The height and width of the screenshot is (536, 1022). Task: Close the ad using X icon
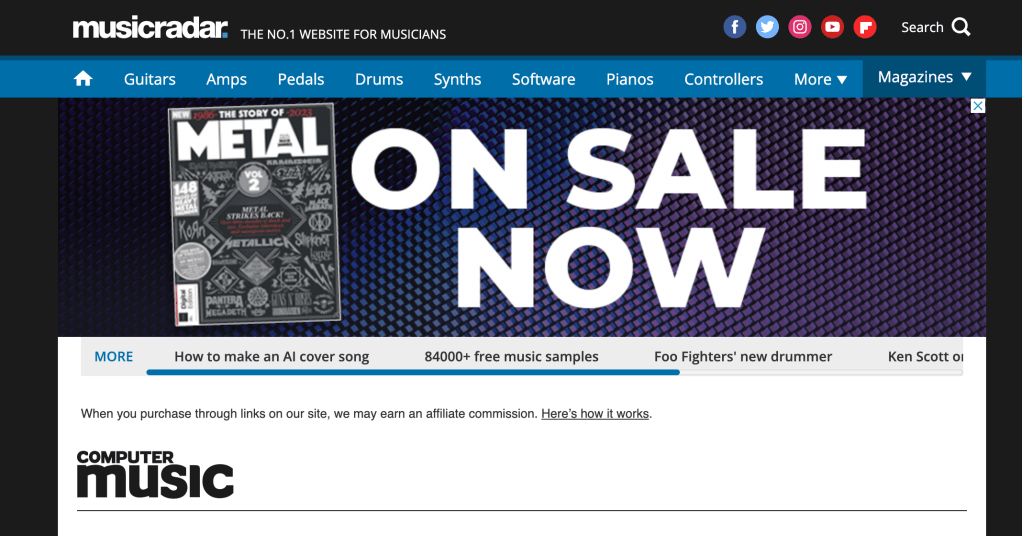click(x=978, y=106)
